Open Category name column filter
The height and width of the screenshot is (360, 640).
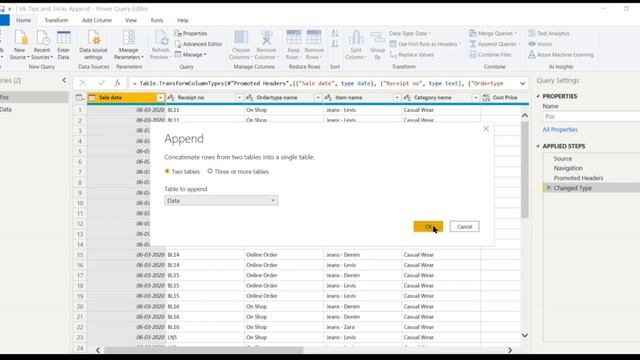tap(476, 98)
